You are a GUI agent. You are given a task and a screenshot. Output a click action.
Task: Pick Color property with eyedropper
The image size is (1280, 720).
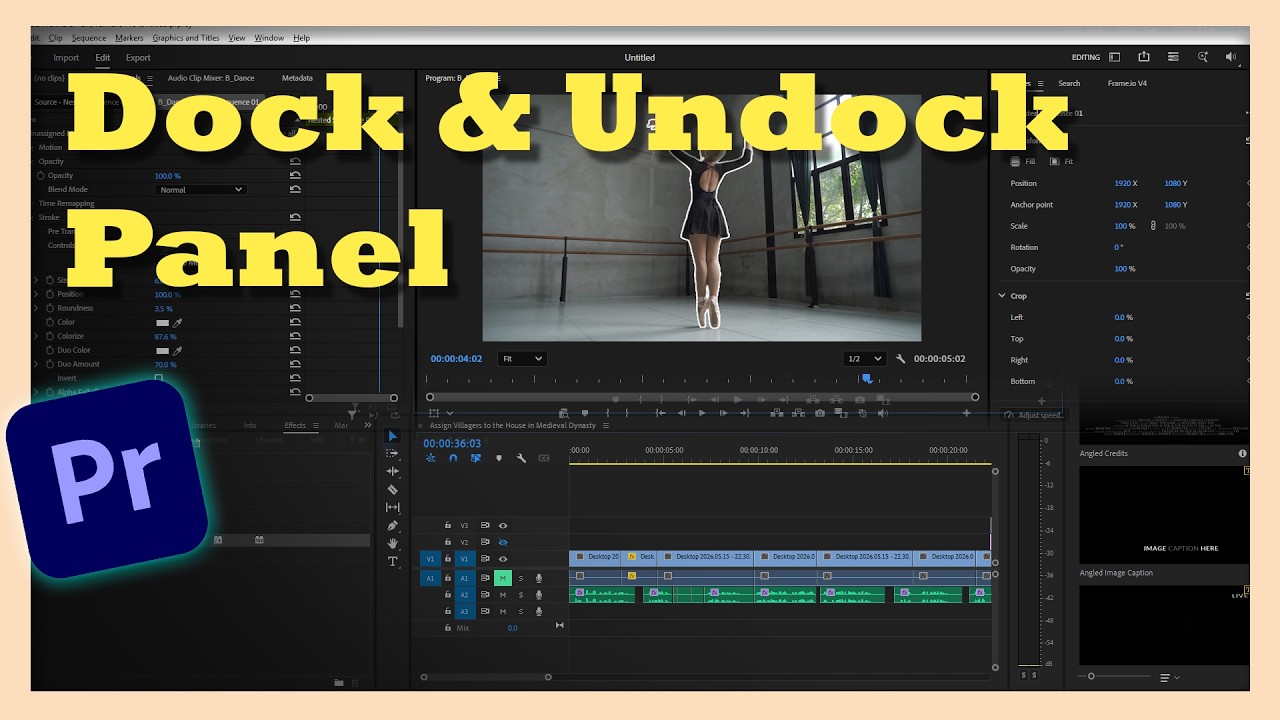click(179, 323)
